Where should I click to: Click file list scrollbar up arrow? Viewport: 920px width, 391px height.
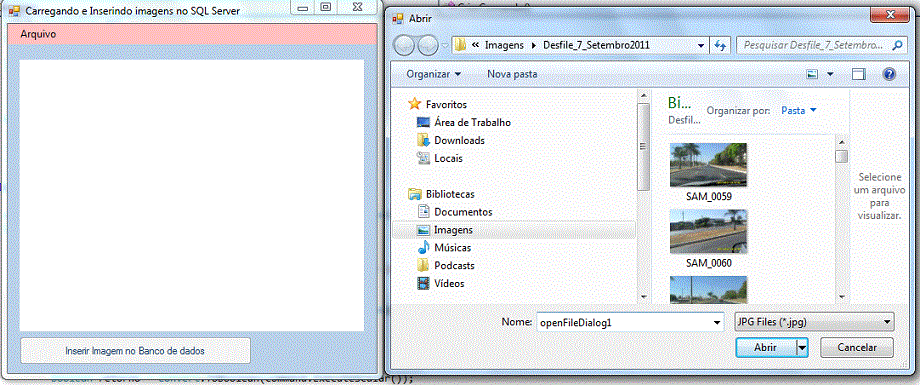[x=842, y=142]
